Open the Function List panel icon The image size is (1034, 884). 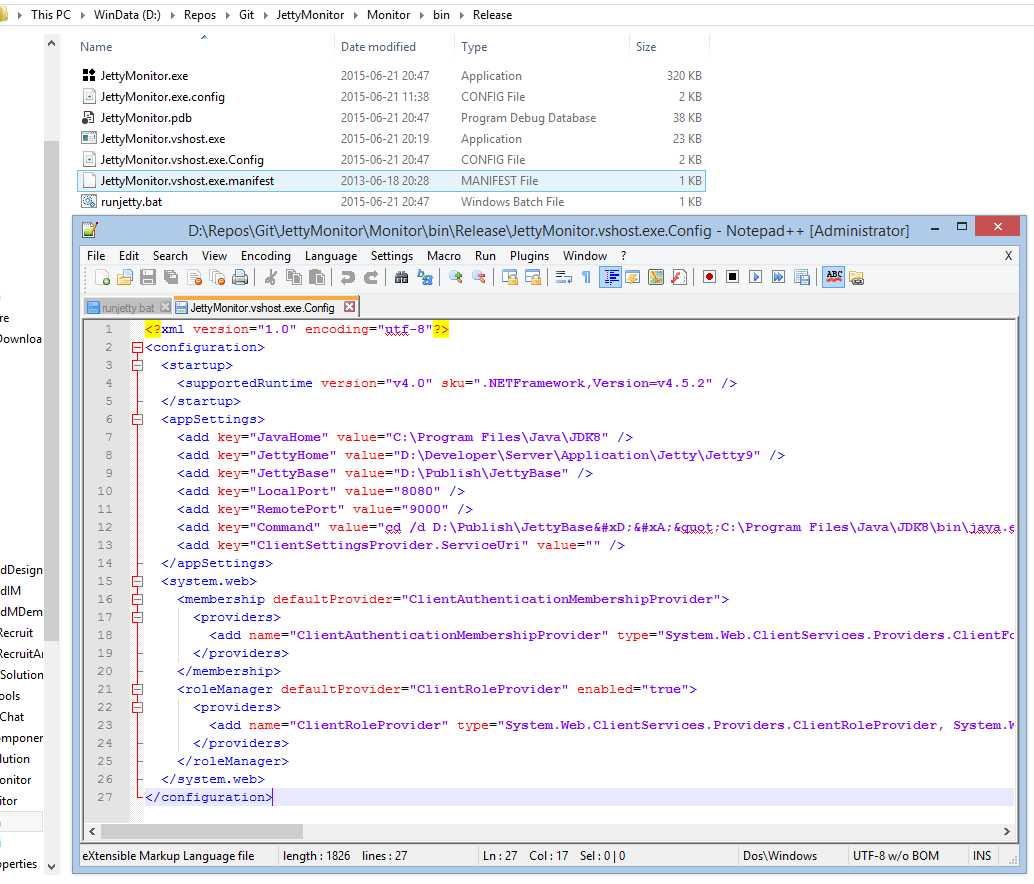pos(679,278)
